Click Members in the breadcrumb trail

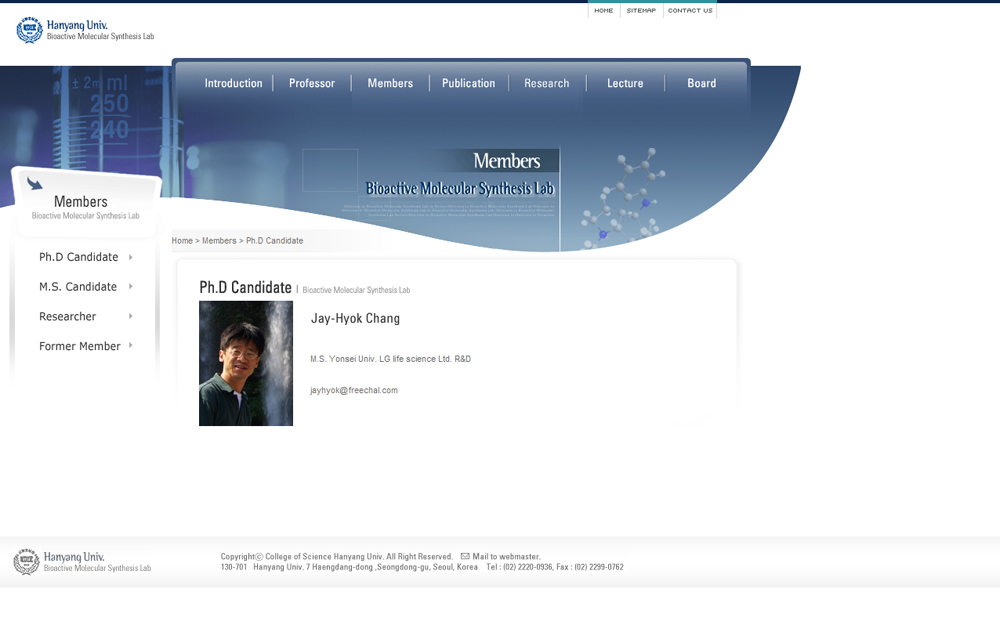point(219,241)
